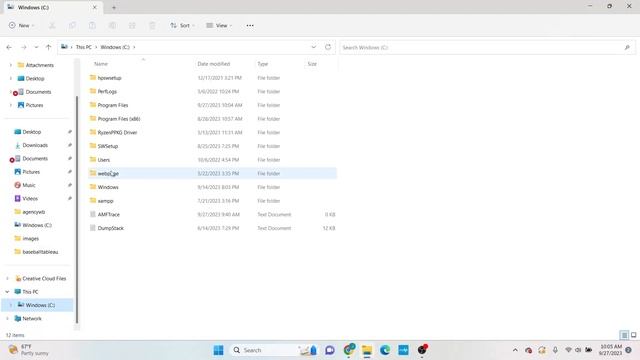Open the weather widget showing 67°F
Viewport: 640px width, 360px height.
coord(29,350)
